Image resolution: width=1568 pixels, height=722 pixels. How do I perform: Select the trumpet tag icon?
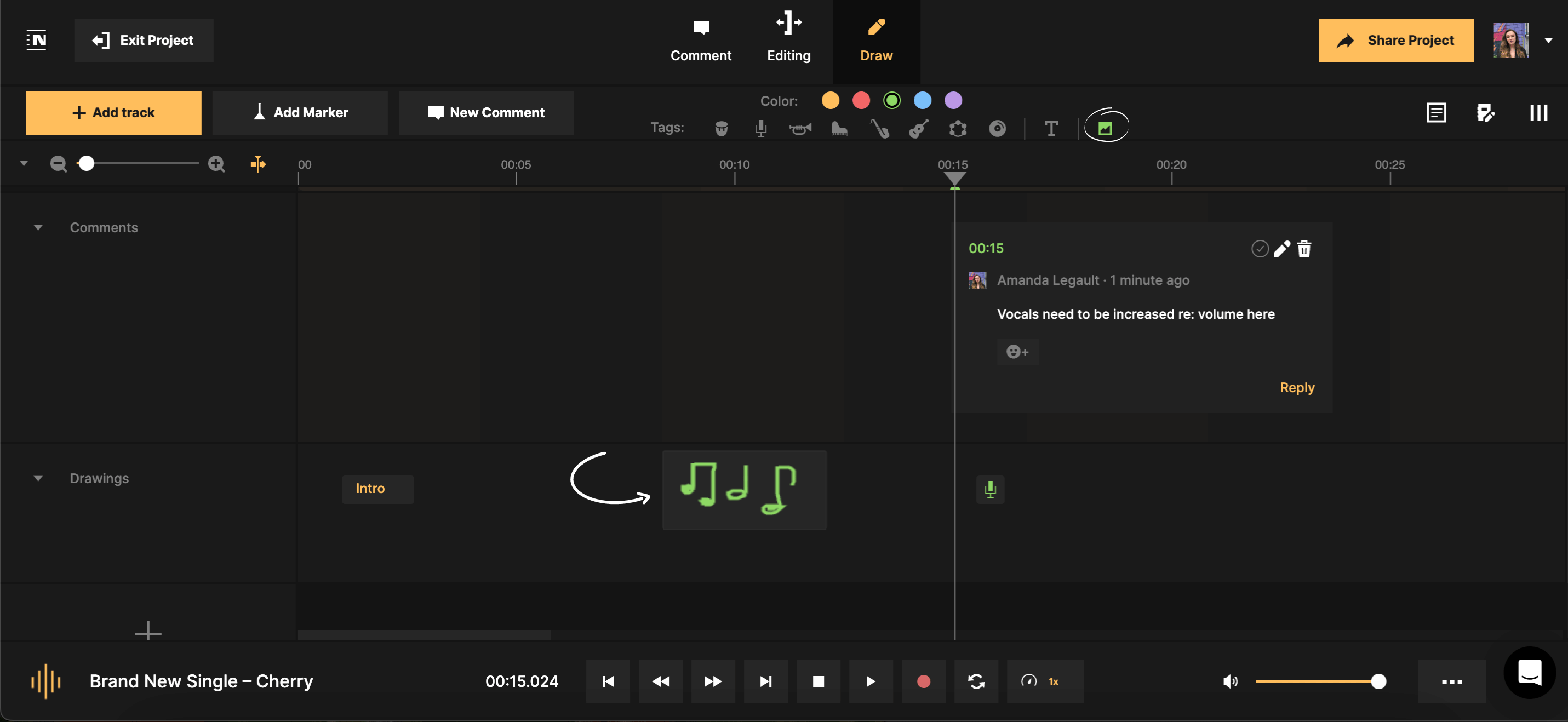click(x=800, y=128)
